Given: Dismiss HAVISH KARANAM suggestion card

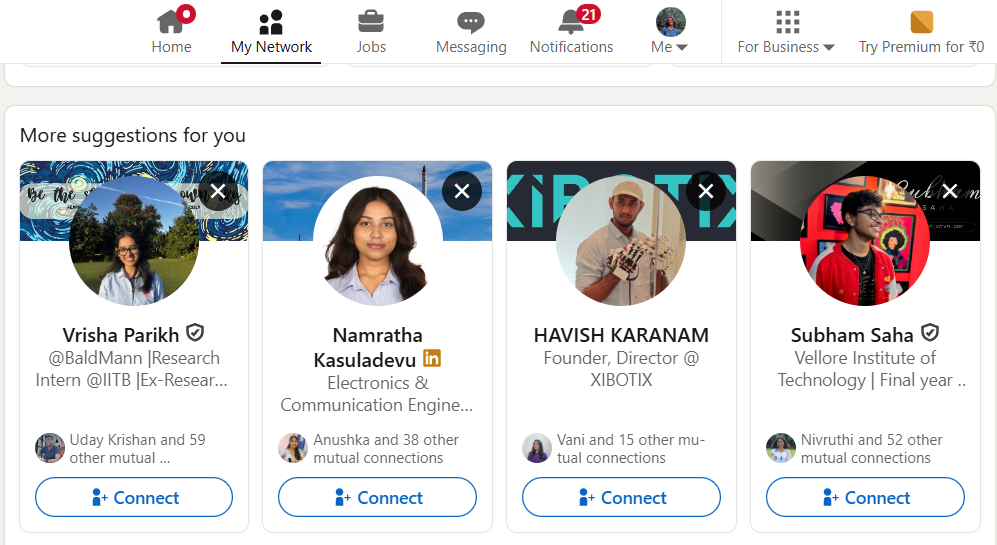Looking at the screenshot, I should click(706, 191).
